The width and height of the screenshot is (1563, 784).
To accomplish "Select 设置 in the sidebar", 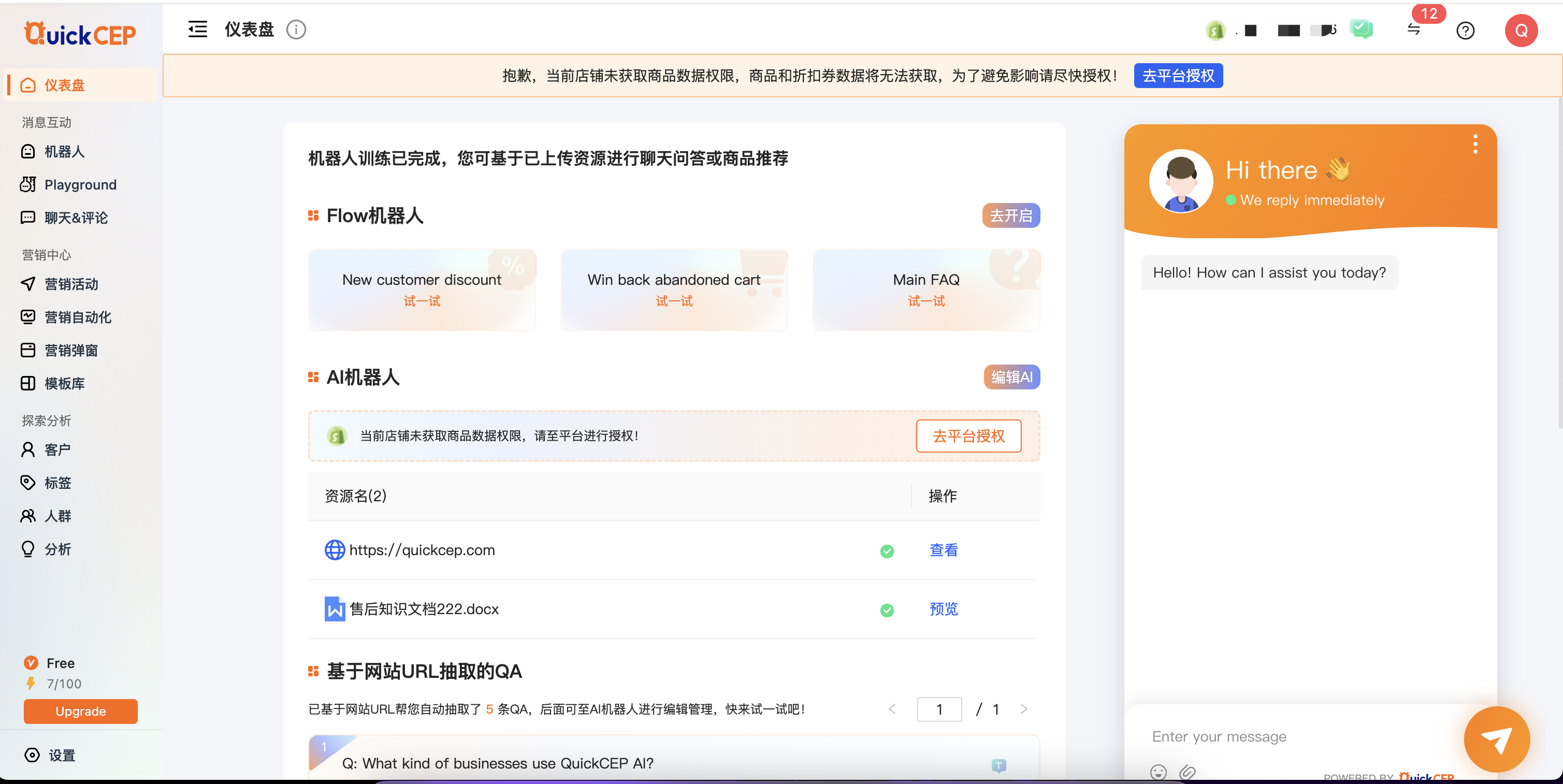I will point(61,755).
